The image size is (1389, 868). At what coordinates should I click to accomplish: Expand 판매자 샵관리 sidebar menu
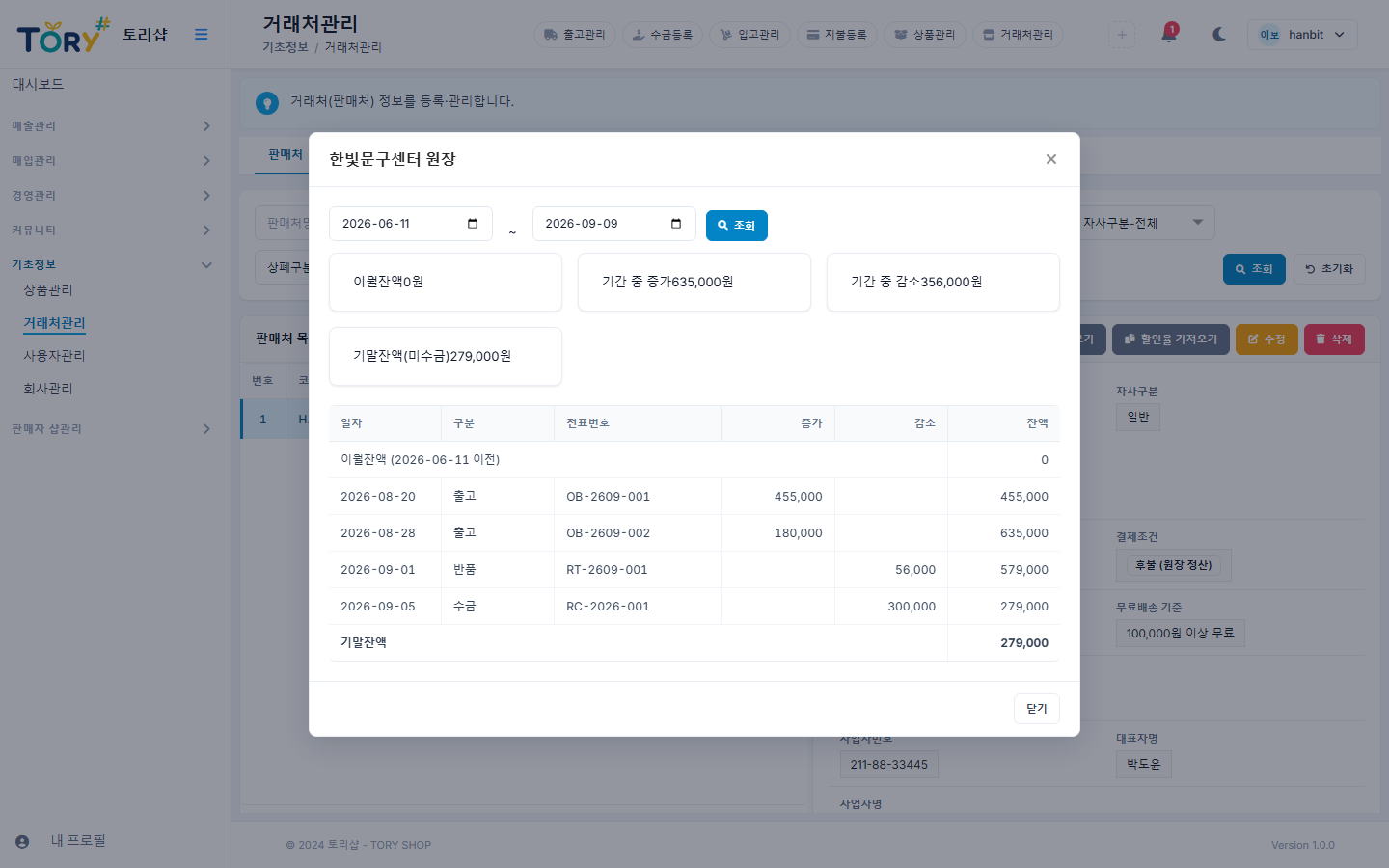tap(111, 429)
